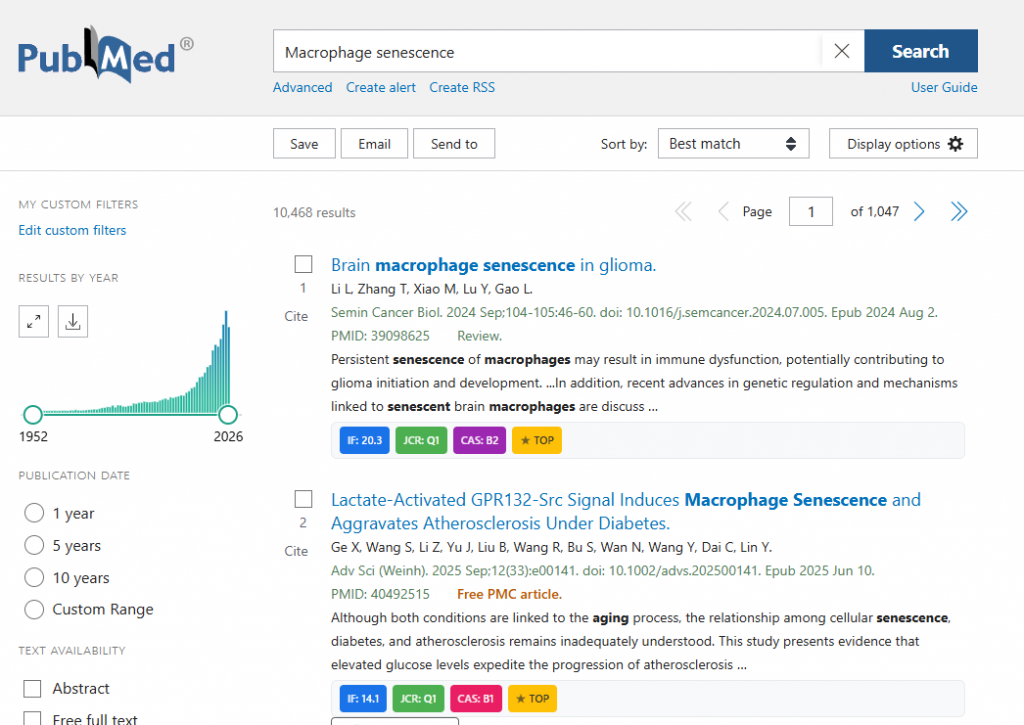Click the Semin Cancer Biol. 2024 citation line
Viewport: 1024px width, 725px height.
(x=634, y=313)
